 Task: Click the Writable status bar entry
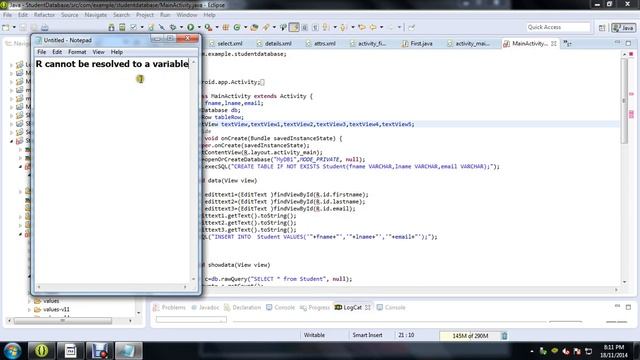(x=314, y=335)
